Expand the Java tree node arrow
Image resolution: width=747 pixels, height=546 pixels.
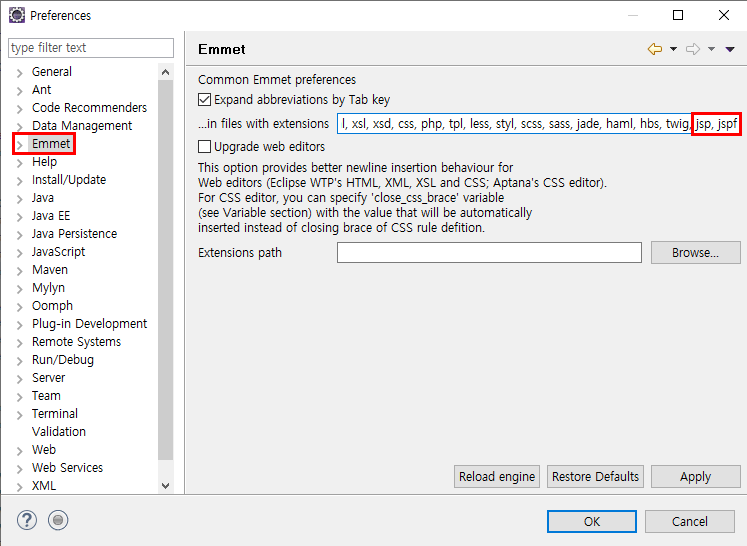pyautogui.click(x=20, y=199)
